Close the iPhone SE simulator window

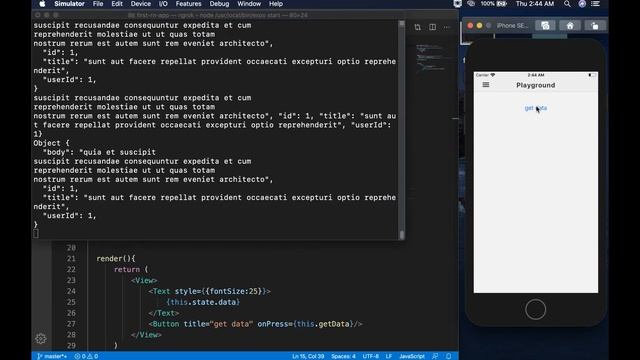[470, 26]
